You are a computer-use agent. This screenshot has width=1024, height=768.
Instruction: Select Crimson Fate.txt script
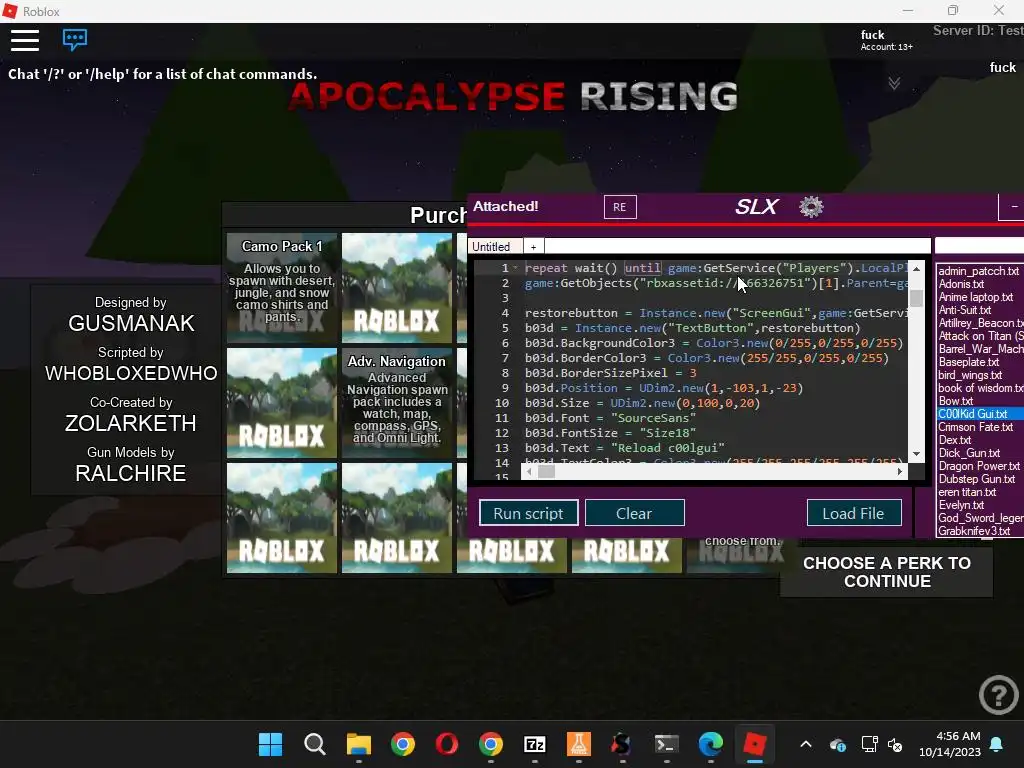[x=975, y=427]
